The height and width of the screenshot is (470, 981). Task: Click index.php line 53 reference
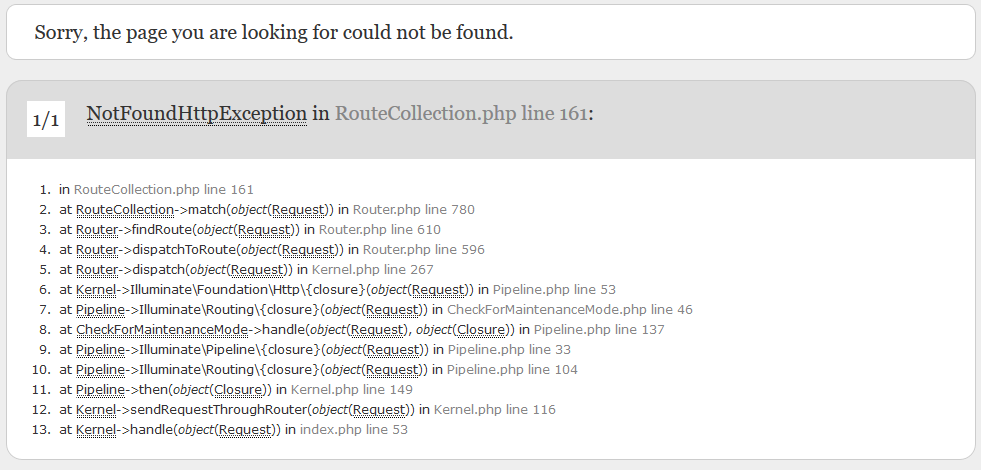[353, 430]
